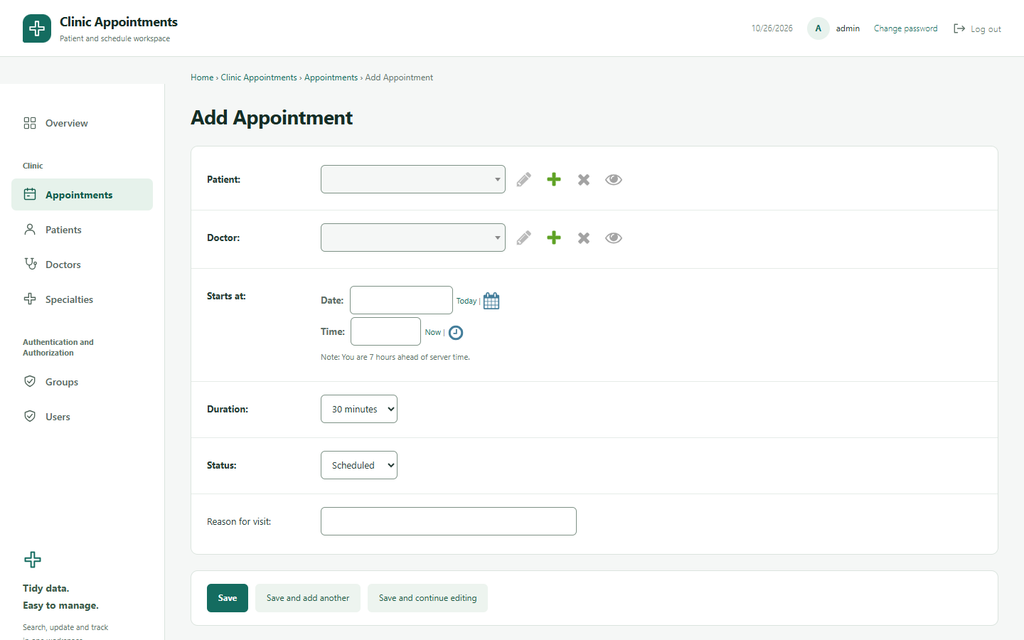1024x640 pixels.
Task: Edit selected patient with pencil icon
Action: [x=524, y=180]
